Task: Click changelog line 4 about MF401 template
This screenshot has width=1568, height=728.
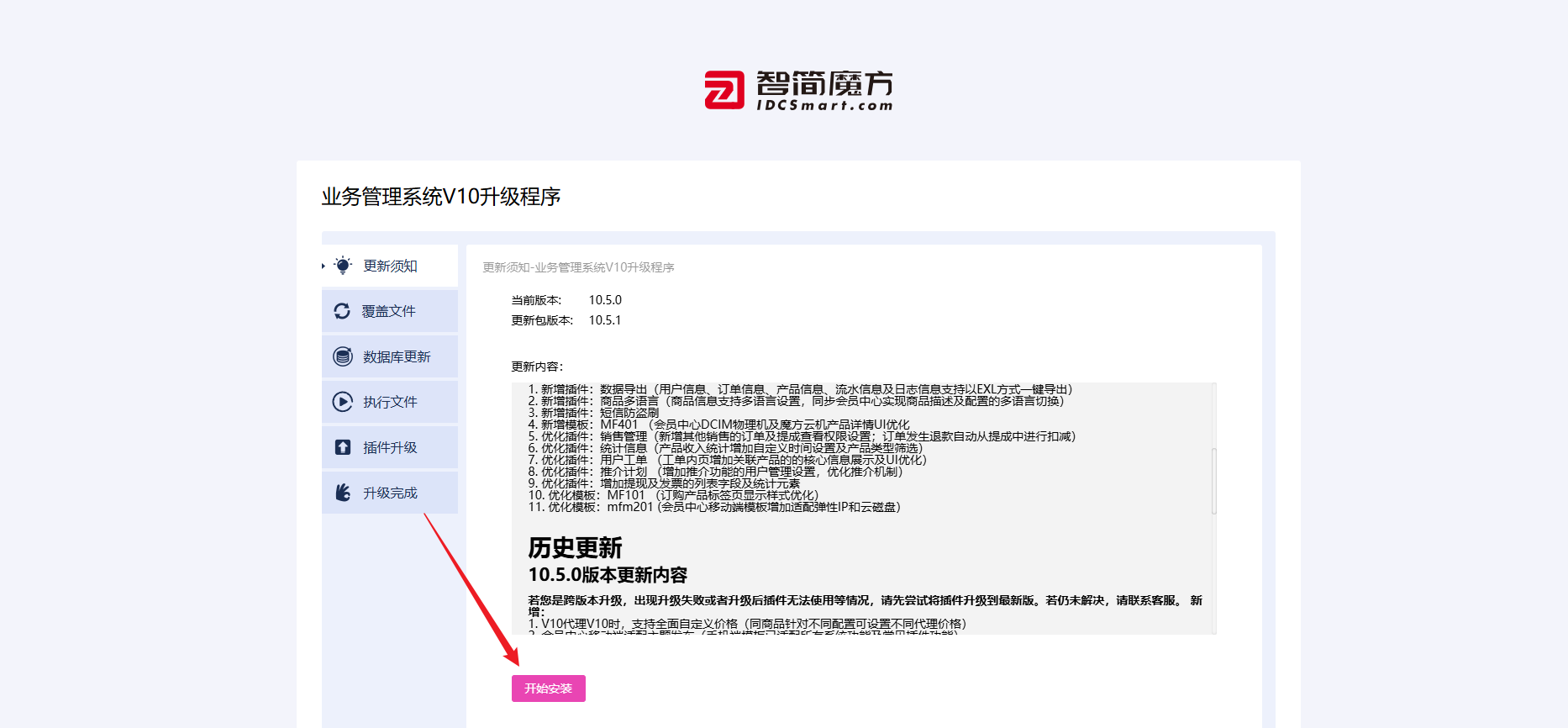Action: click(x=718, y=425)
